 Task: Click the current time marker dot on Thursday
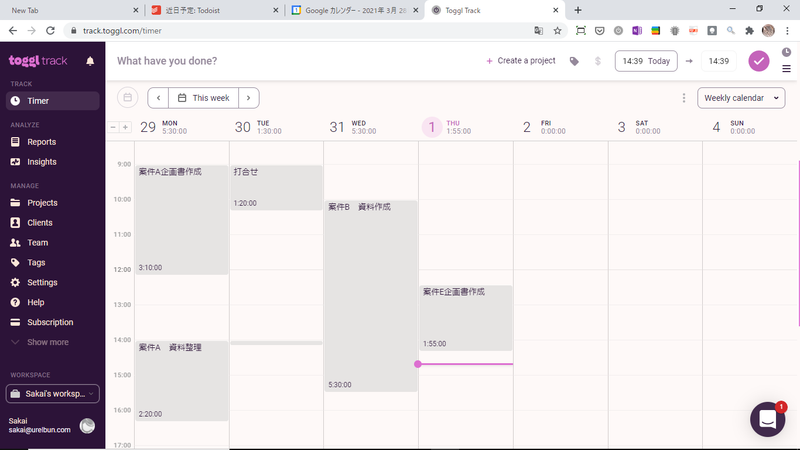coord(418,364)
